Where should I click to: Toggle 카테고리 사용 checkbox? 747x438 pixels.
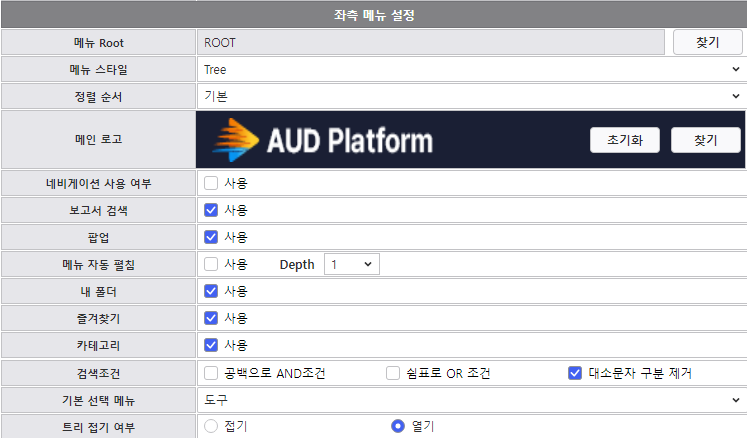click(x=211, y=345)
